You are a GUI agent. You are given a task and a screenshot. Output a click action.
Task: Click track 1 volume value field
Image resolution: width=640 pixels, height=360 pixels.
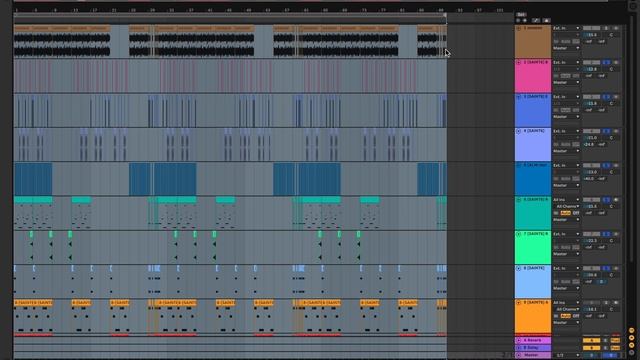point(591,35)
